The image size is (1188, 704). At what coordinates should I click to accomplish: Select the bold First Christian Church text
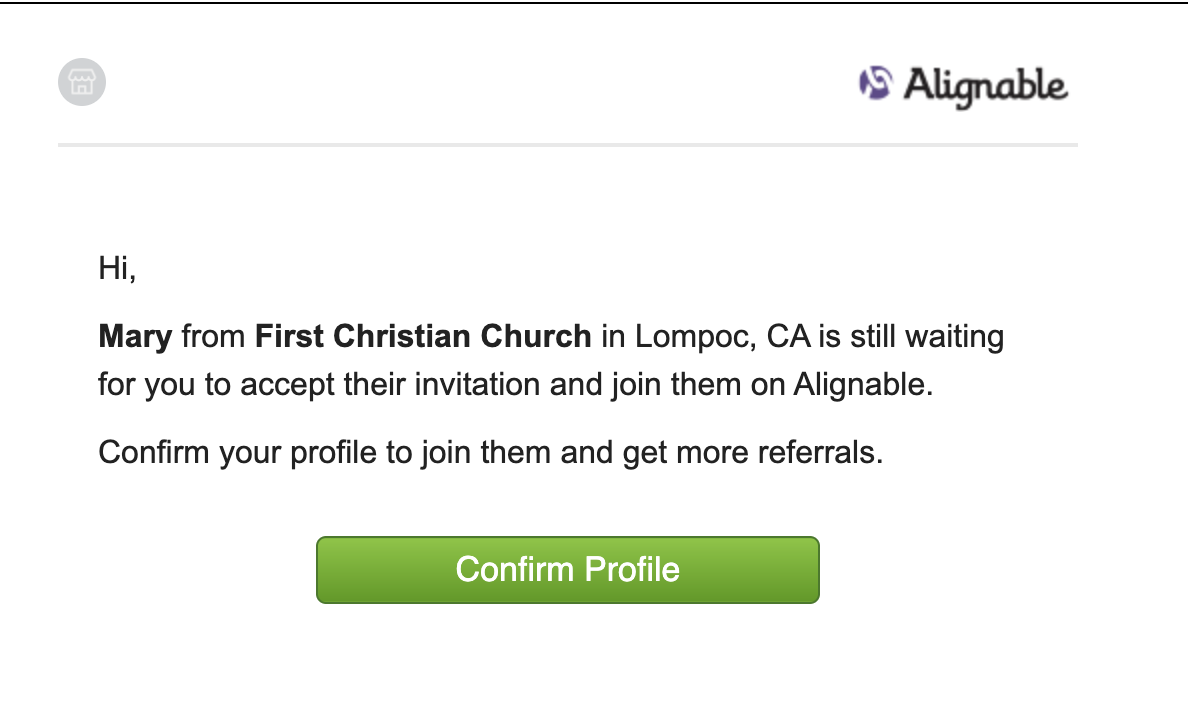point(423,336)
